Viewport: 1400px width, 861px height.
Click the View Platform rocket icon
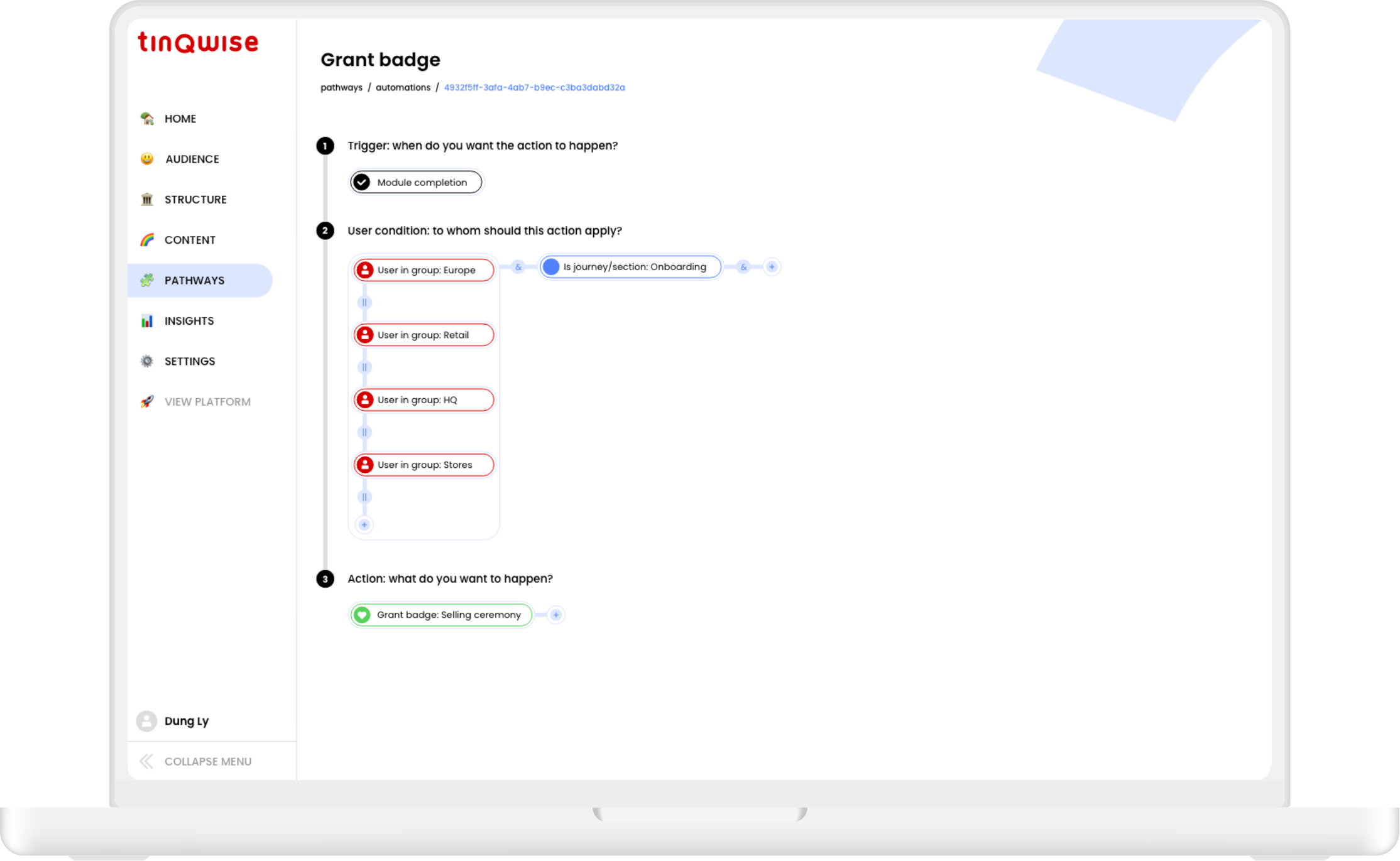click(x=147, y=402)
